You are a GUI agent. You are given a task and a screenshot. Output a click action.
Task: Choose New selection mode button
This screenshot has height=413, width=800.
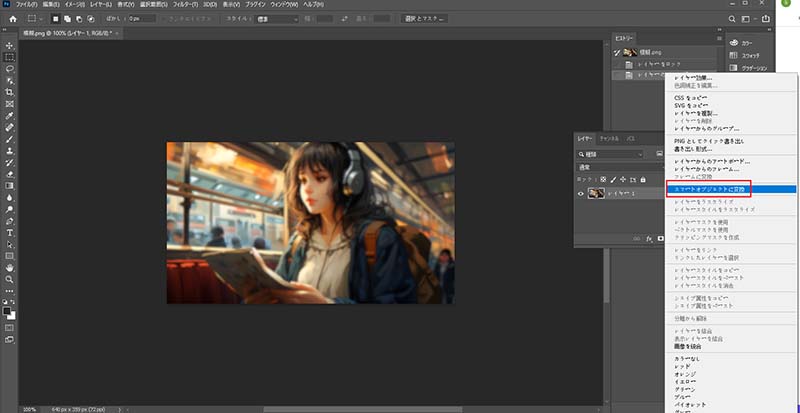pos(56,19)
